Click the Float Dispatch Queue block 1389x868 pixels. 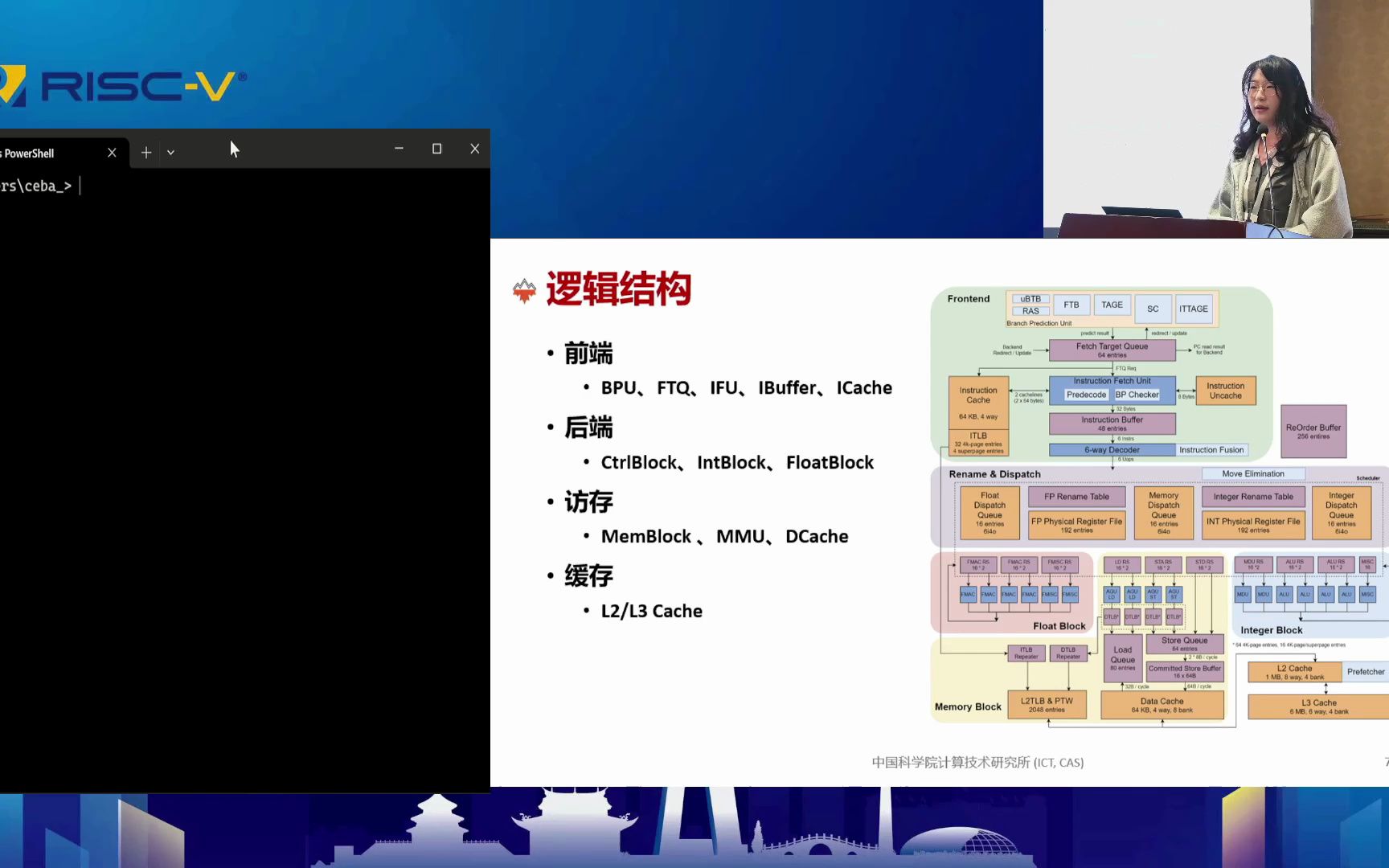(990, 513)
